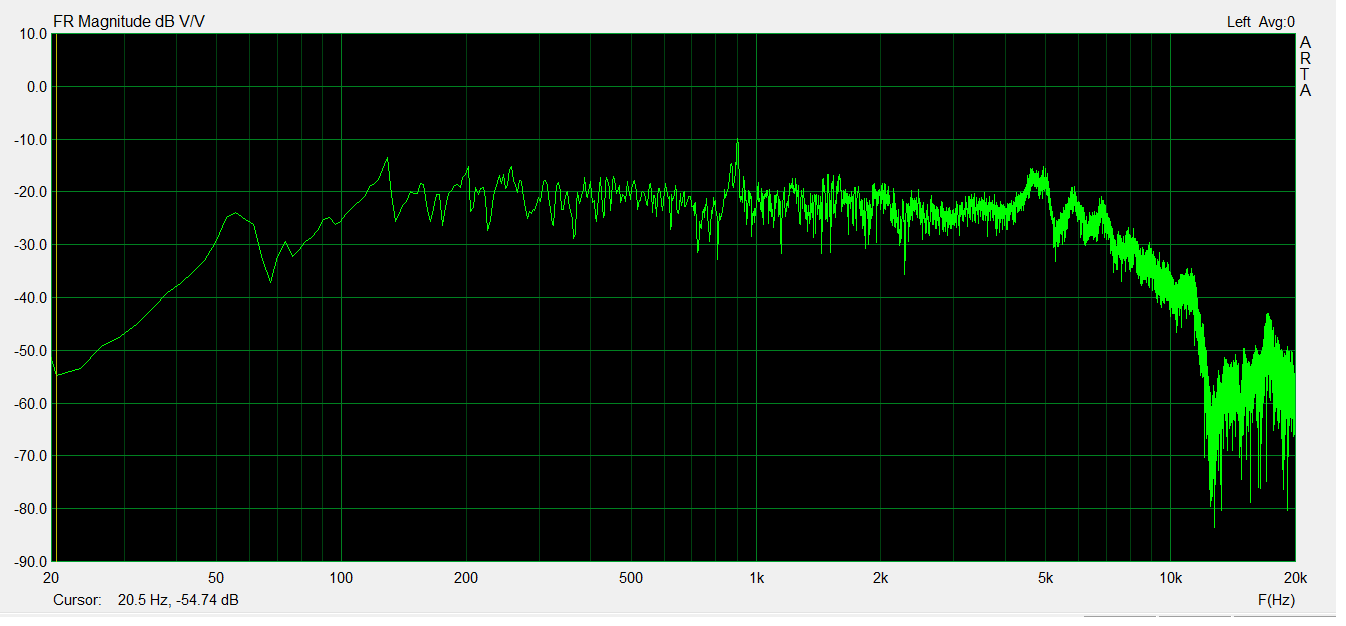Viewport: 1346px width, 626px height.
Task: Click the '-90.0' dB axis label
Action: [31, 562]
